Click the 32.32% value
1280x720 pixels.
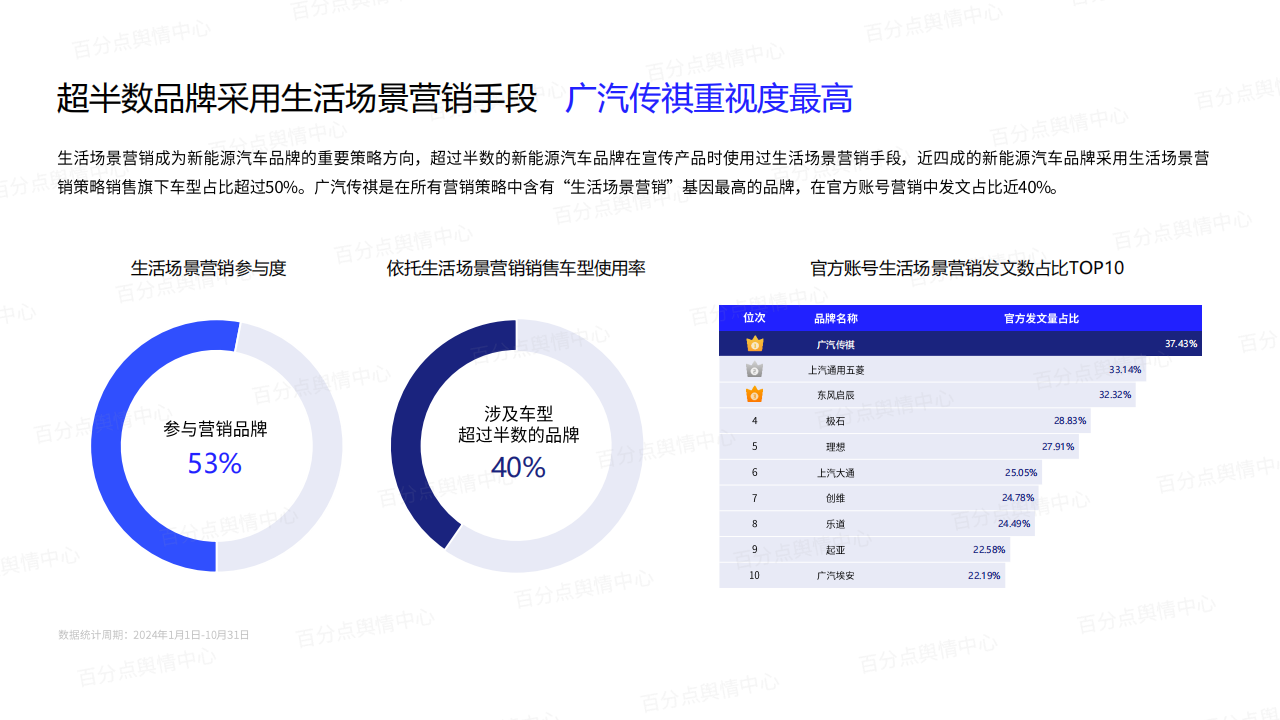pyautogui.click(x=1115, y=395)
